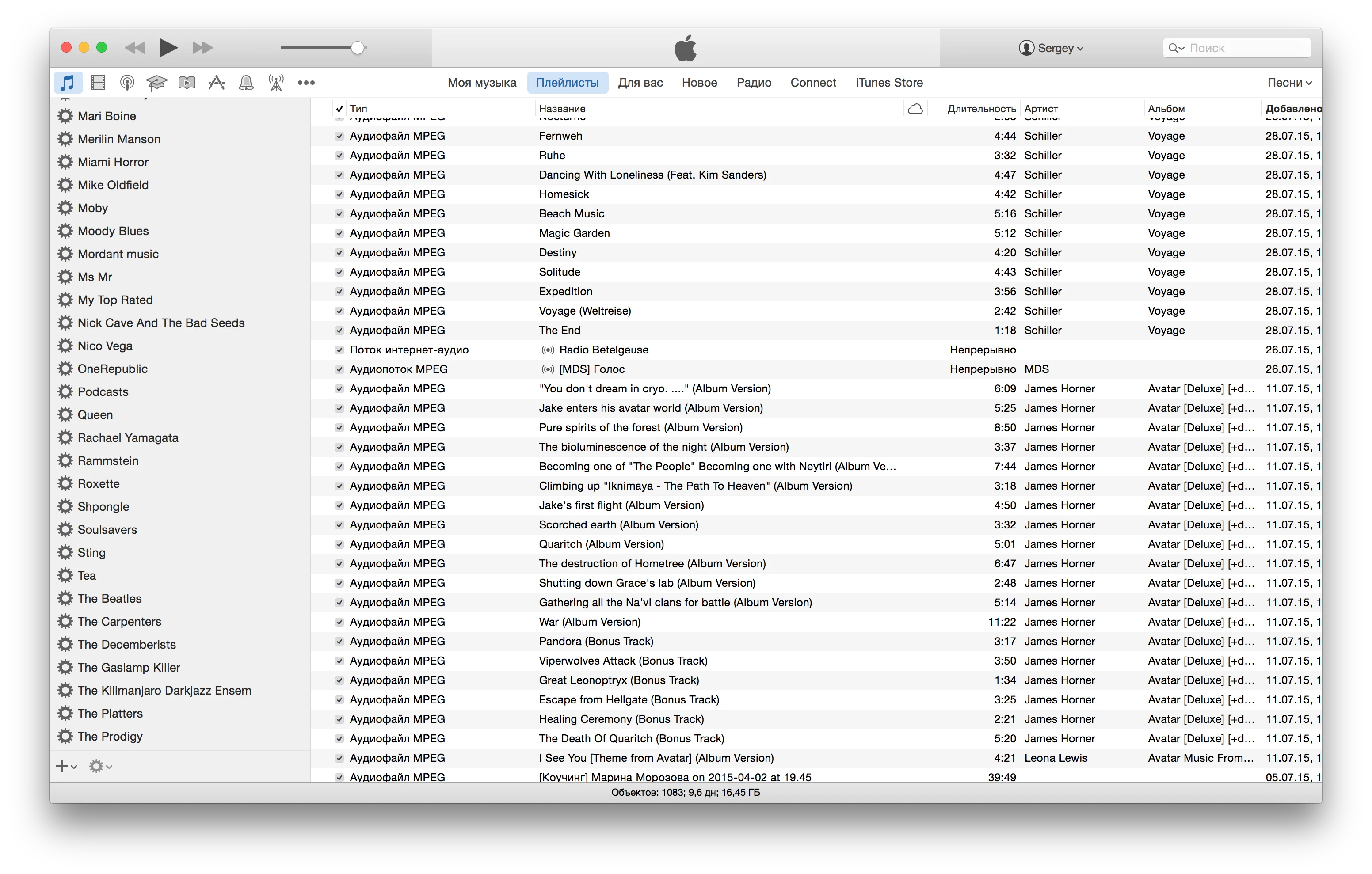Go to the iTunes Store tab
This screenshot has height=874, width=1372.
889,83
